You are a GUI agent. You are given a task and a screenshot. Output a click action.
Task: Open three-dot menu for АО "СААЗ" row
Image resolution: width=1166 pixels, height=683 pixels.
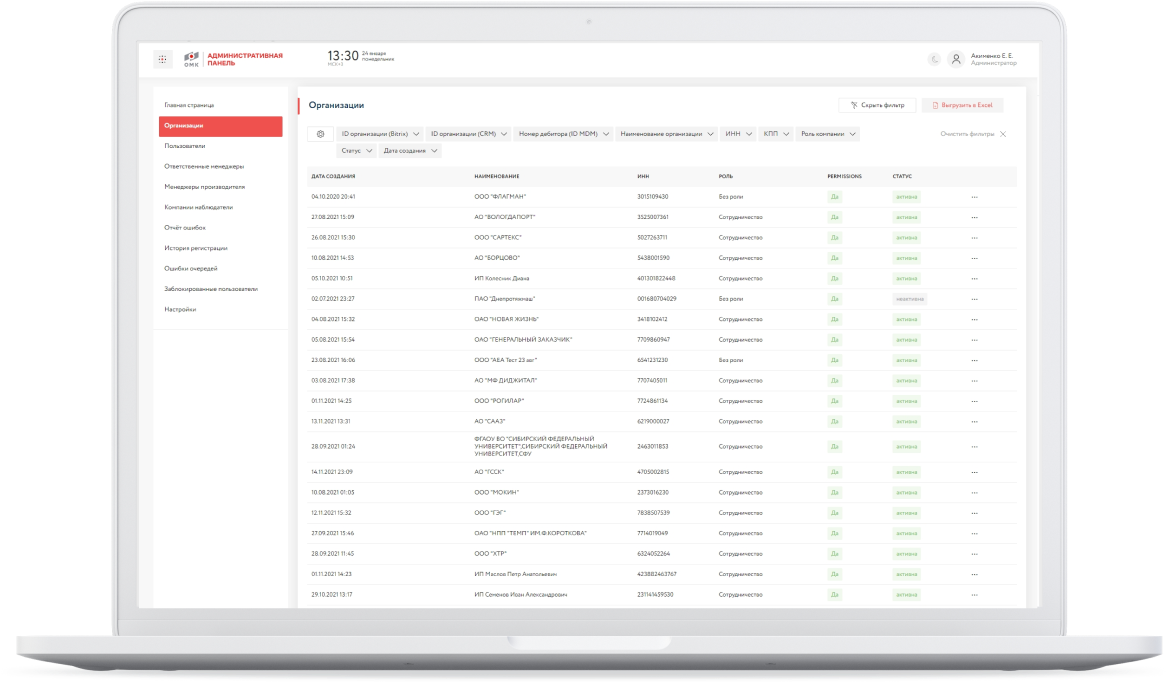[x=974, y=422]
